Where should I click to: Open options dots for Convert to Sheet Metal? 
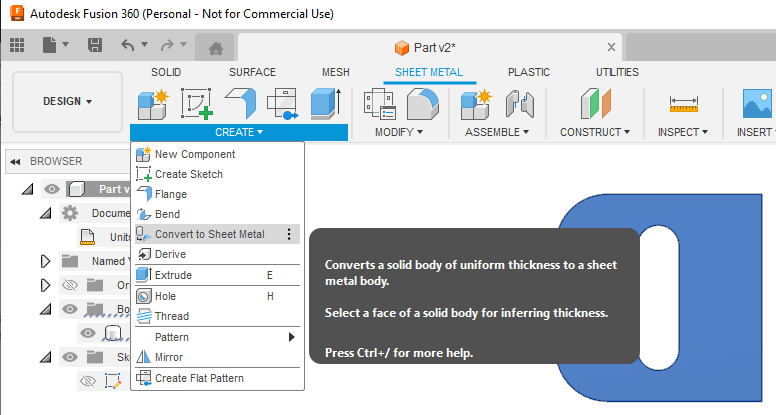click(x=289, y=234)
